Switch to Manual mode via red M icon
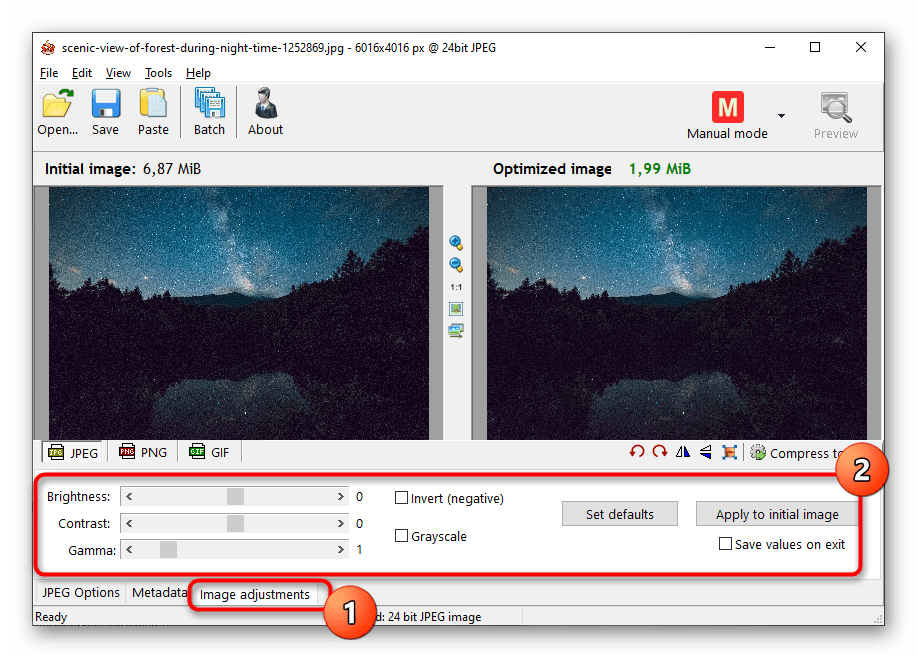This screenshot has width=917, height=658. click(x=728, y=107)
